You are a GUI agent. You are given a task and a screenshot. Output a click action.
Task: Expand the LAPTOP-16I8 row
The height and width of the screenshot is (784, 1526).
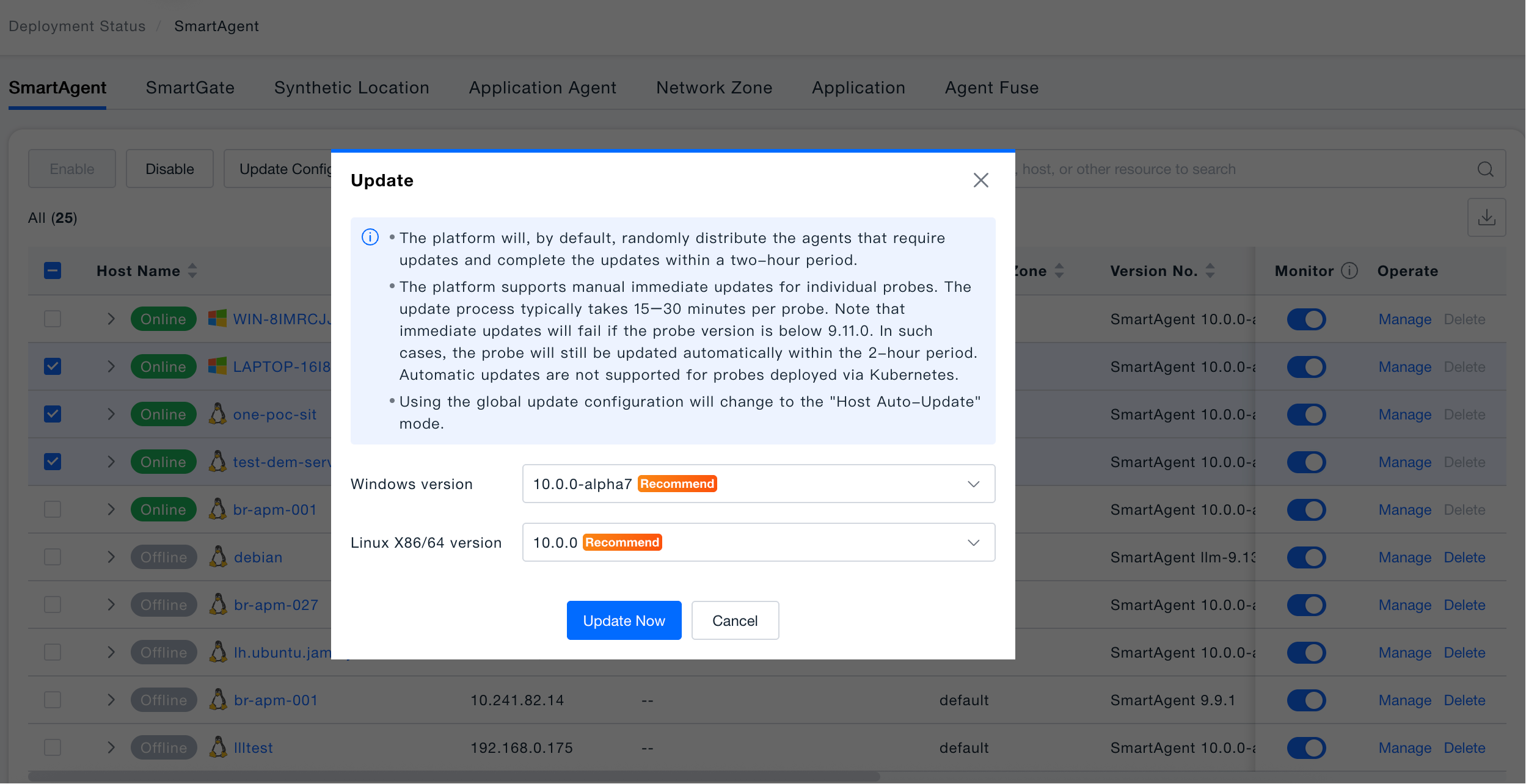(111, 366)
